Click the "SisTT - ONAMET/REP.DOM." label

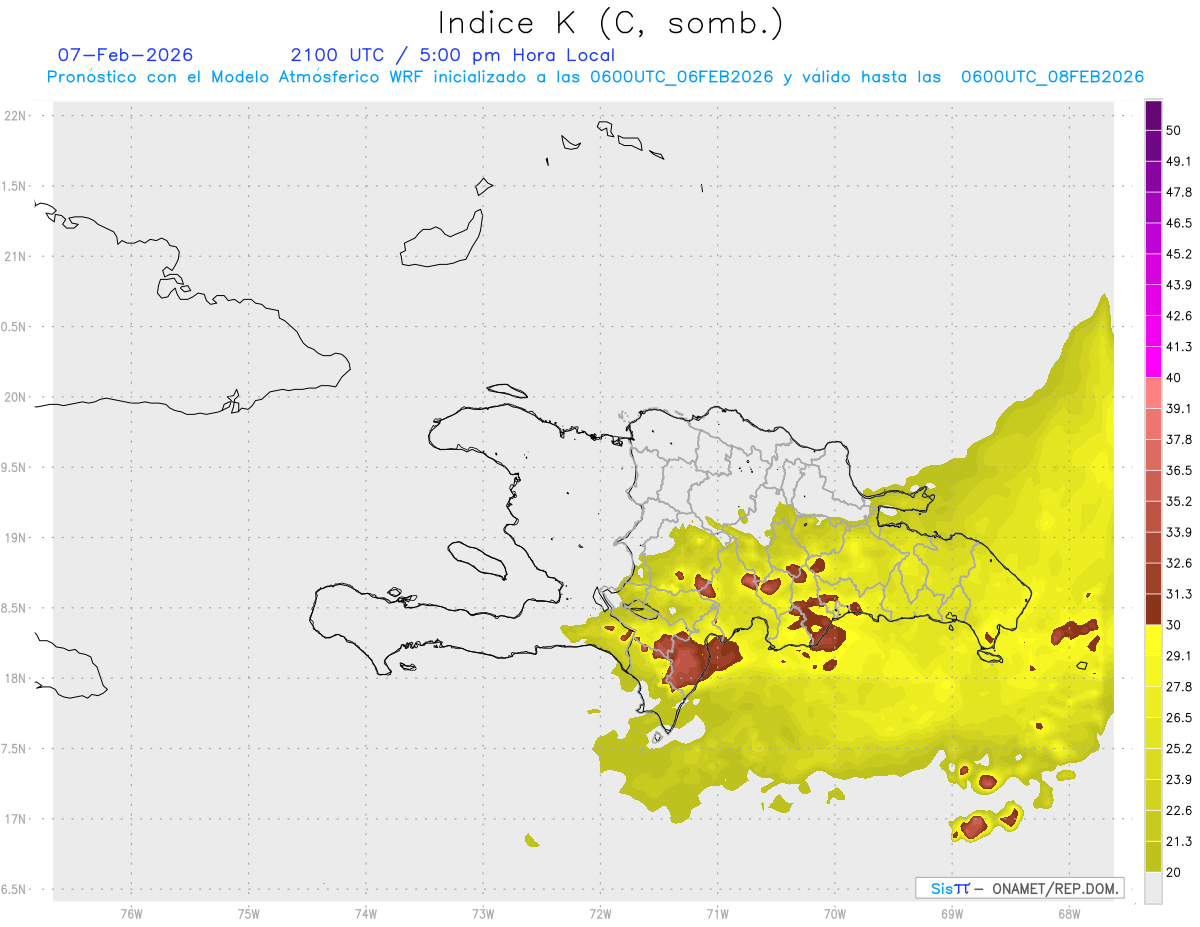tap(1020, 888)
